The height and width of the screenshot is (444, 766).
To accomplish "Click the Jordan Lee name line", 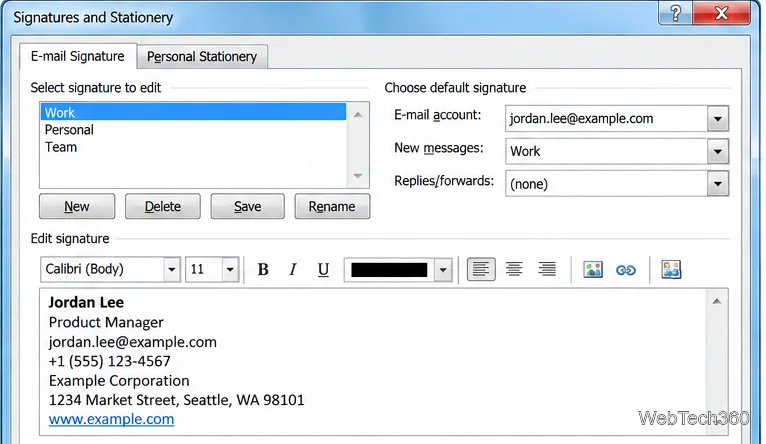I will 86,302.
